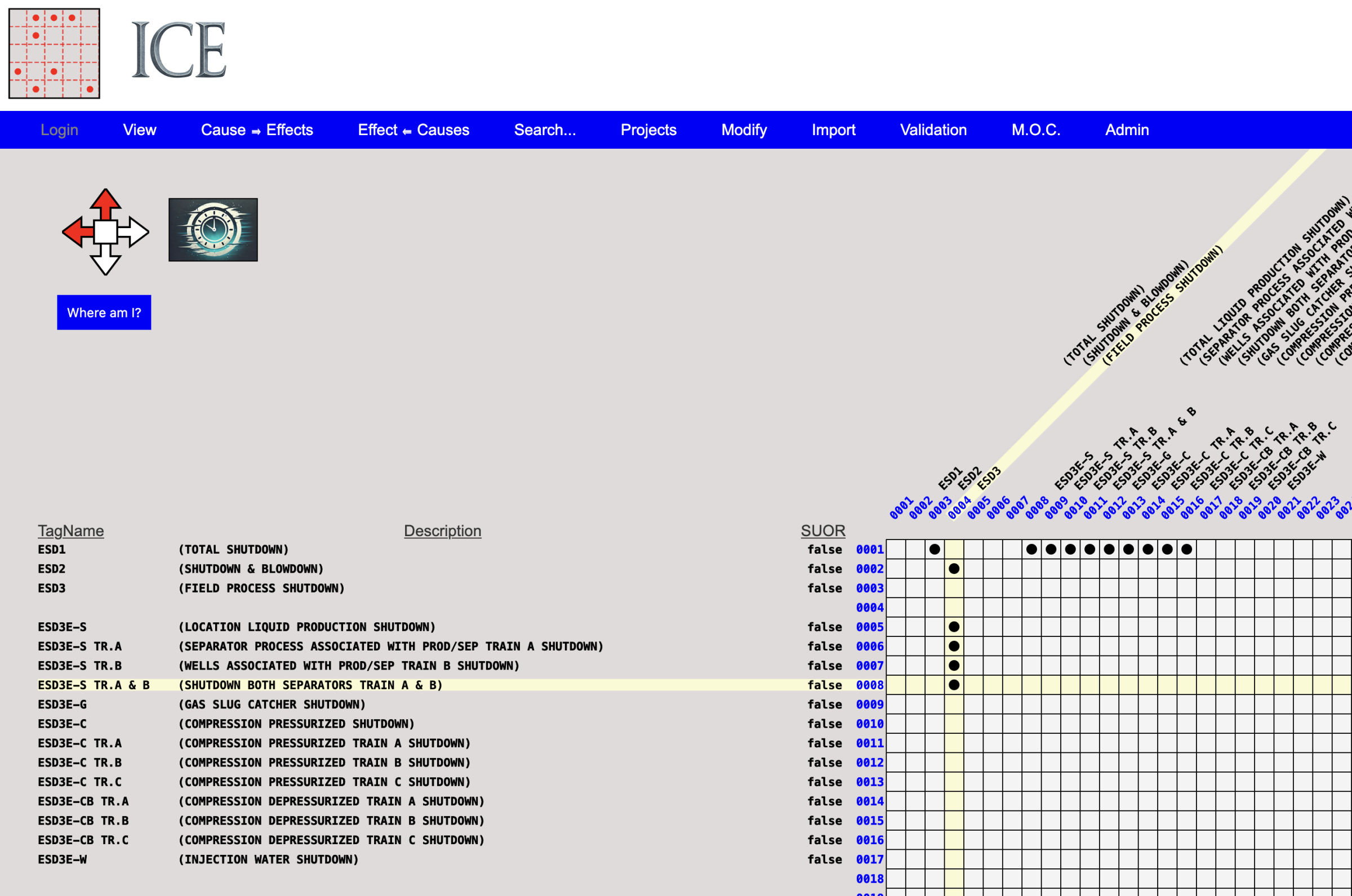Open row number 0010 link
The height and width of the screenshot is (896, 1352).
pos(869,724)
